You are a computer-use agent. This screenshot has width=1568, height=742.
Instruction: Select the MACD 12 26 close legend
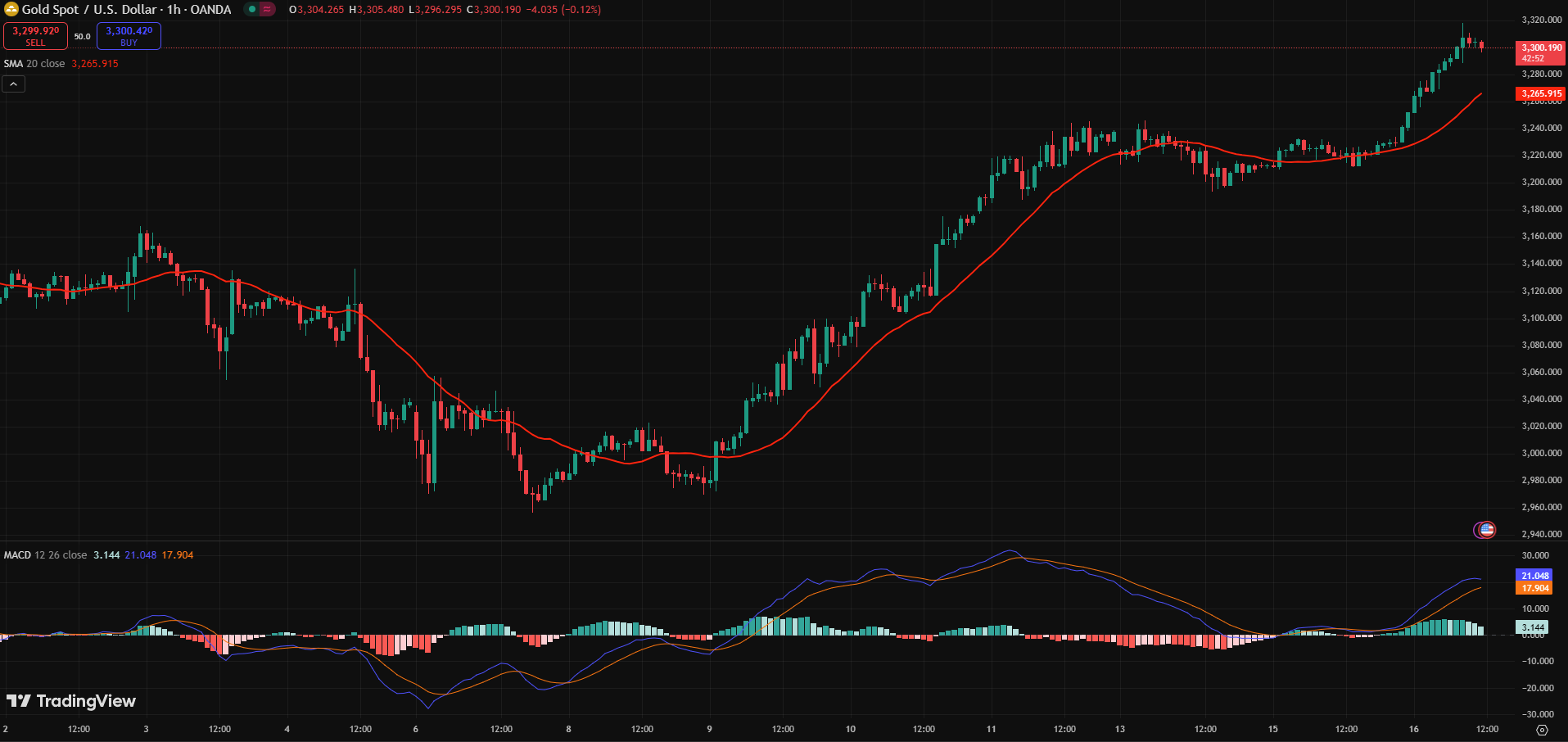tap(45, 555)
